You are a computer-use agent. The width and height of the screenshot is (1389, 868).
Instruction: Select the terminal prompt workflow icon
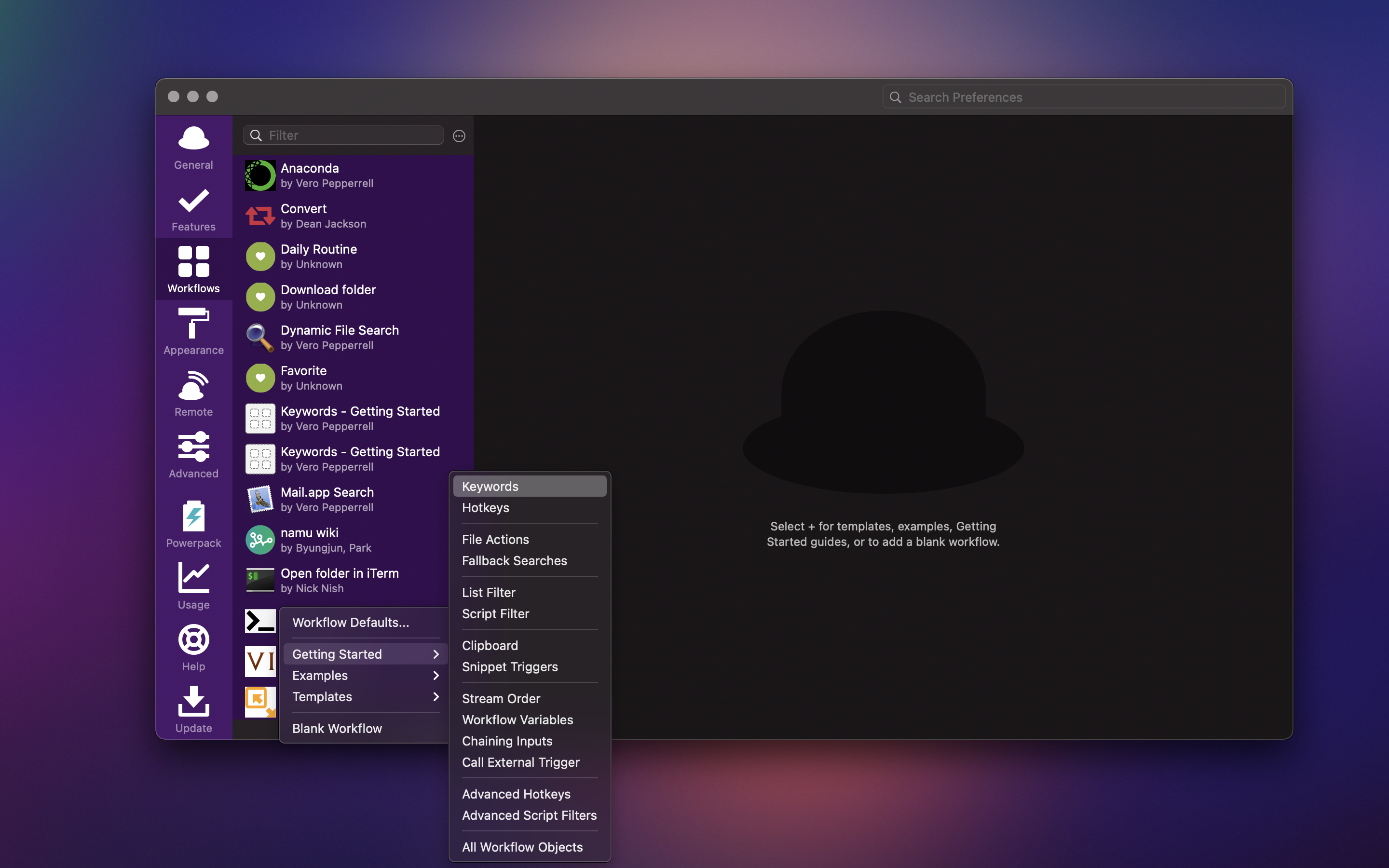[x=260, y=621]
